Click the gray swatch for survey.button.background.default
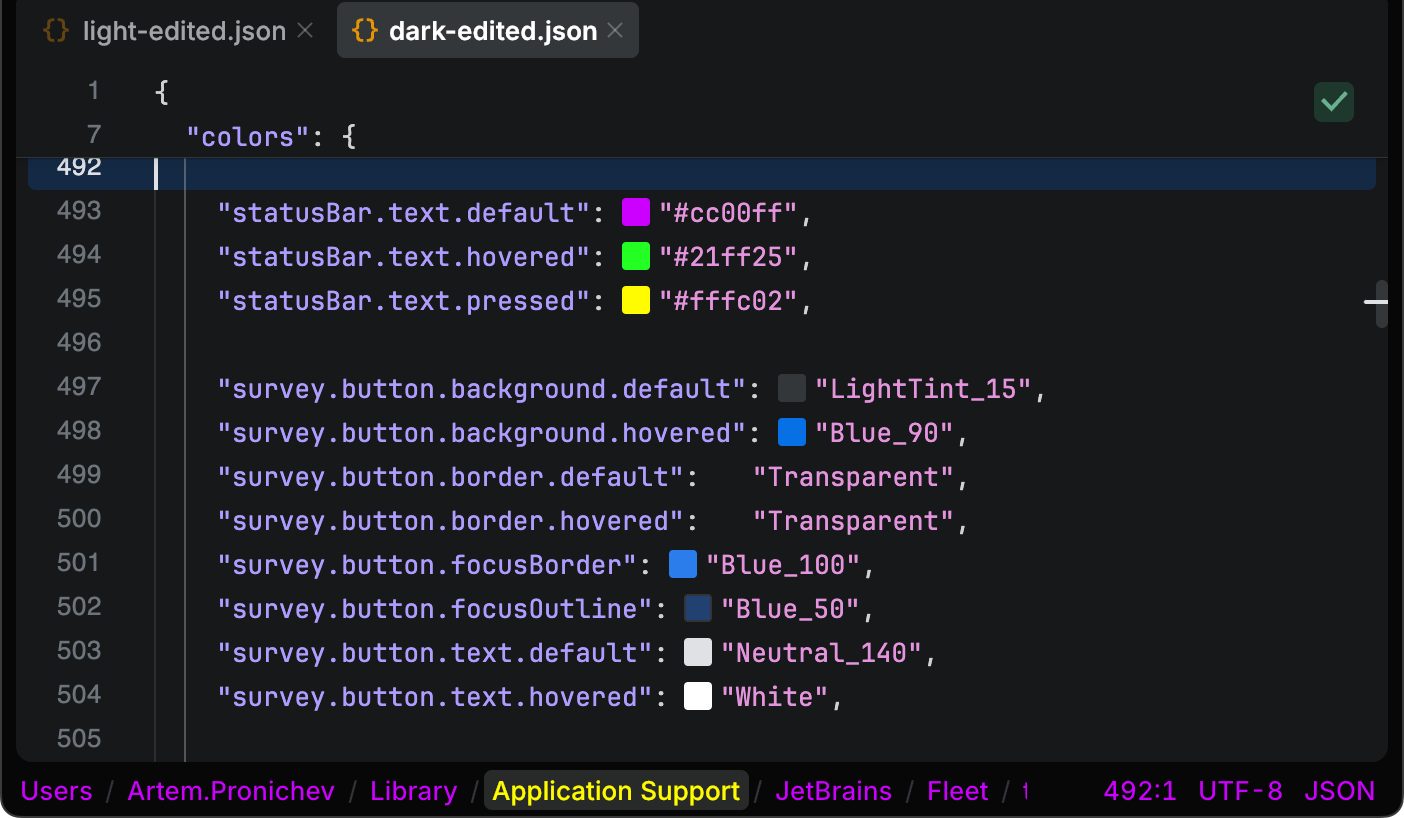This screenshot has height=818, width=1404. coord(791,388)
